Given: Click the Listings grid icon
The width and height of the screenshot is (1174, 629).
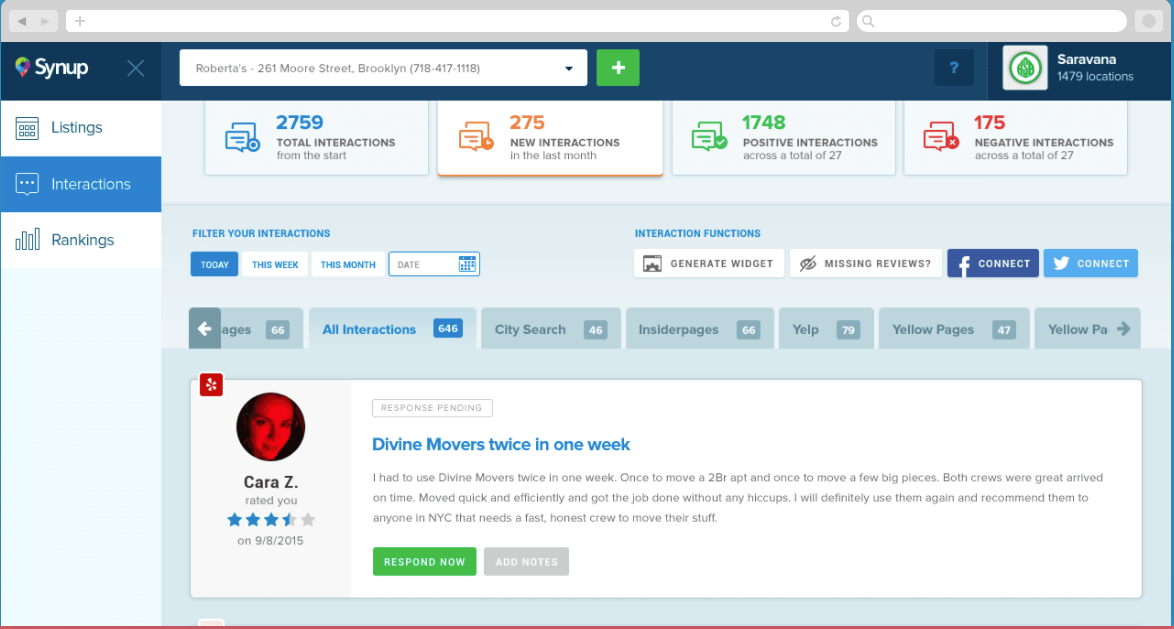Looking at the screenshot, I should click(27, 128).
